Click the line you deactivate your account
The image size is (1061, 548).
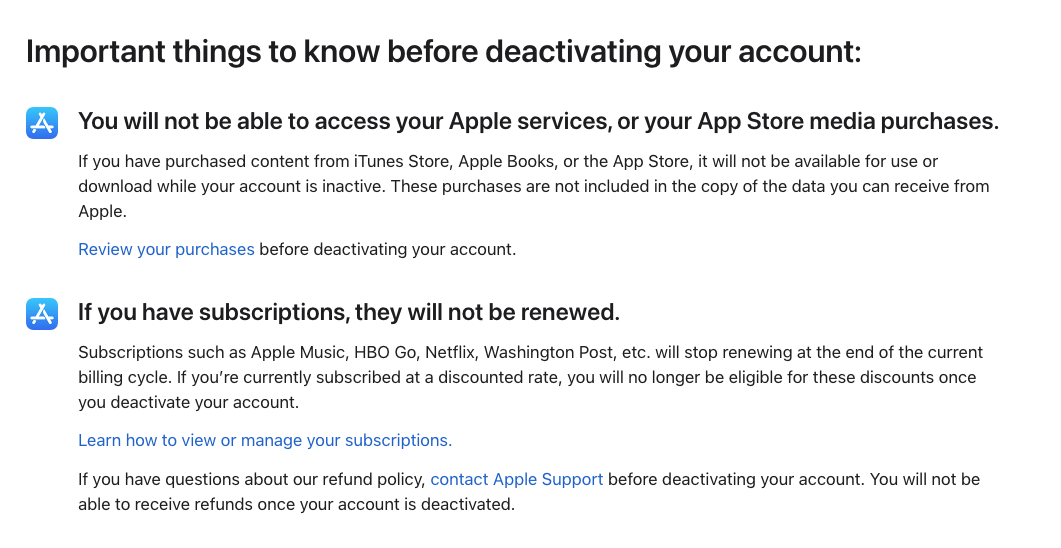tap(189, 403)
